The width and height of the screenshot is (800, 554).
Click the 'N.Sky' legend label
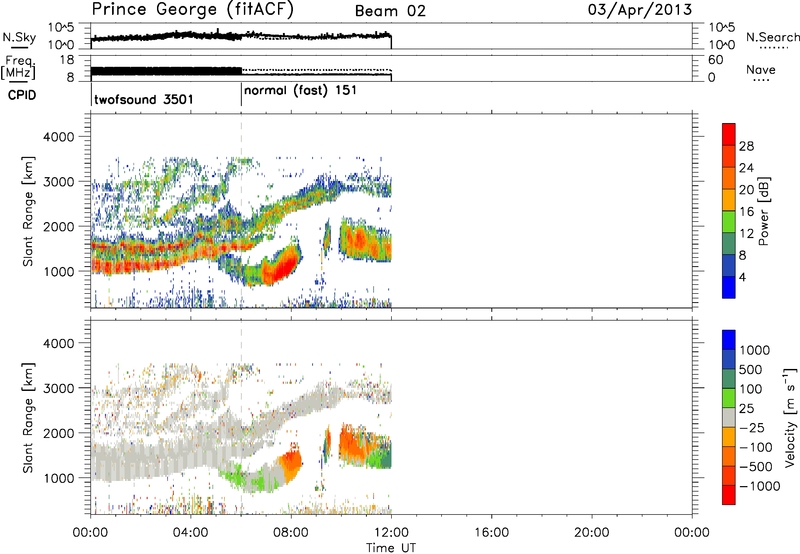tap(19, 37)
